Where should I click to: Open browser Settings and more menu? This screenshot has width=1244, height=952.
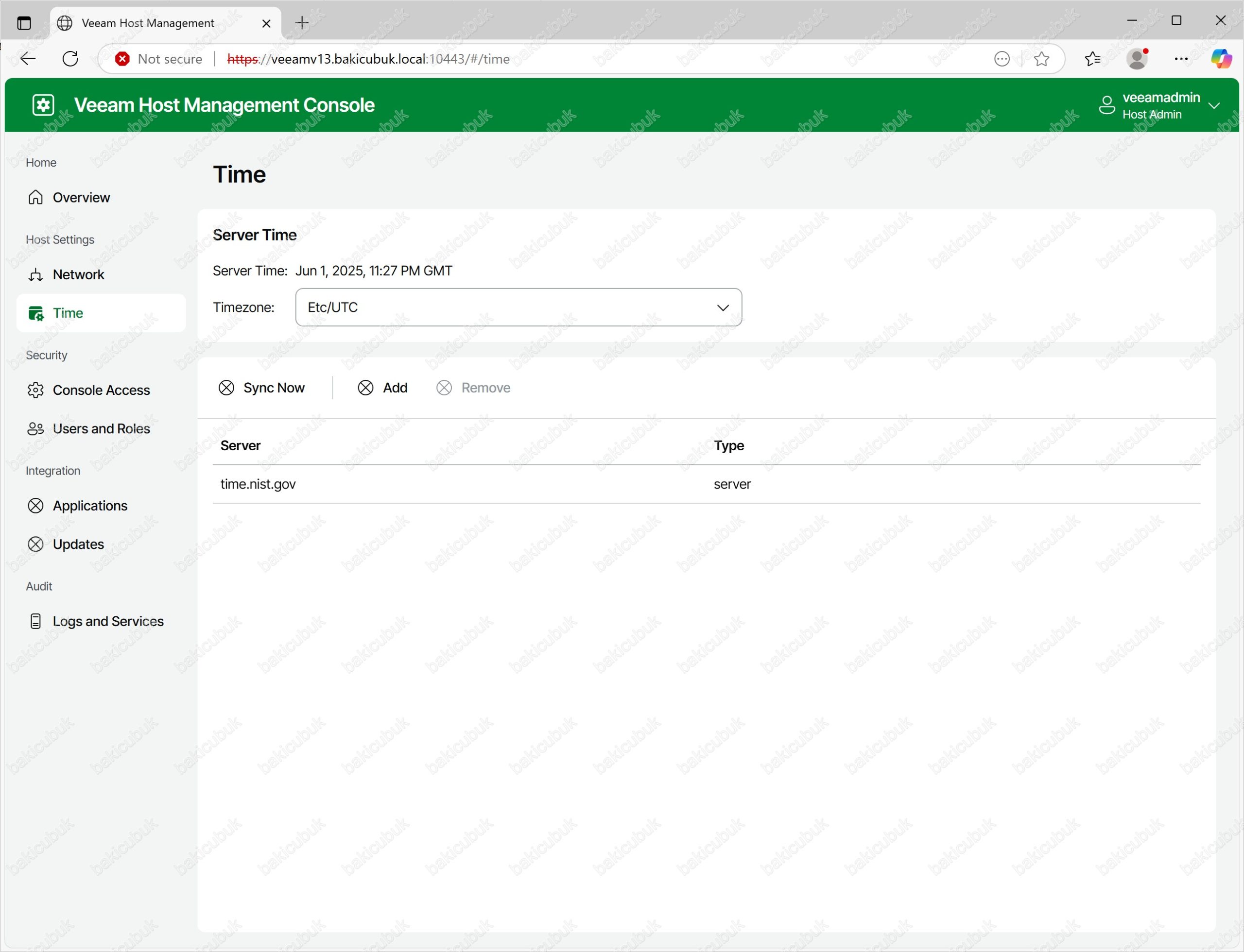tap(1181, 59)
